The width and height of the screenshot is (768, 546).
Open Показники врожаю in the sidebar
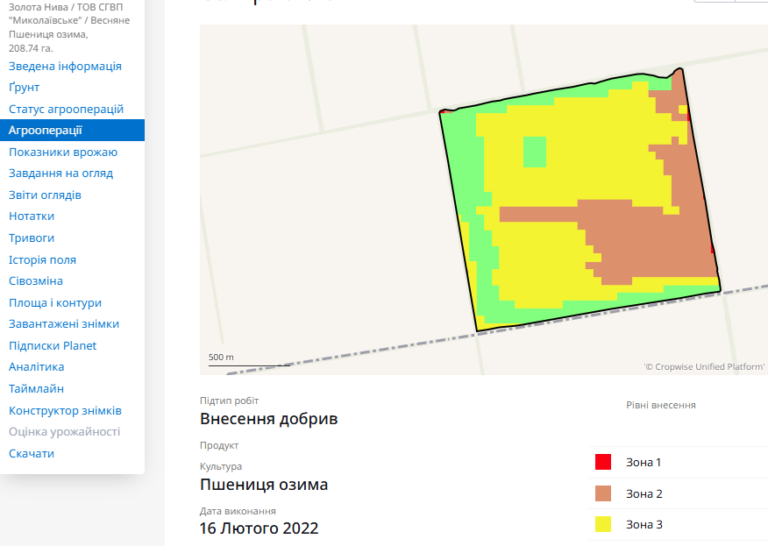click(x=63, y=152)
